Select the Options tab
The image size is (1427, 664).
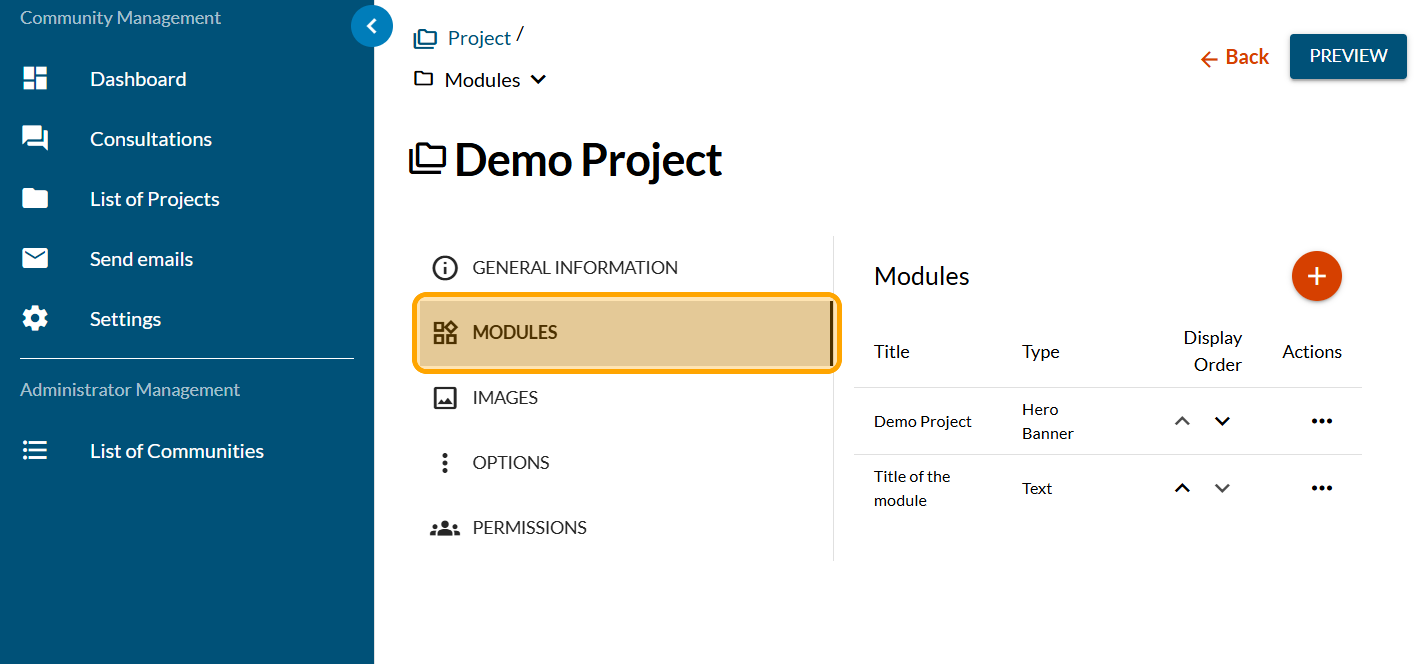click(x=510, y=463)
